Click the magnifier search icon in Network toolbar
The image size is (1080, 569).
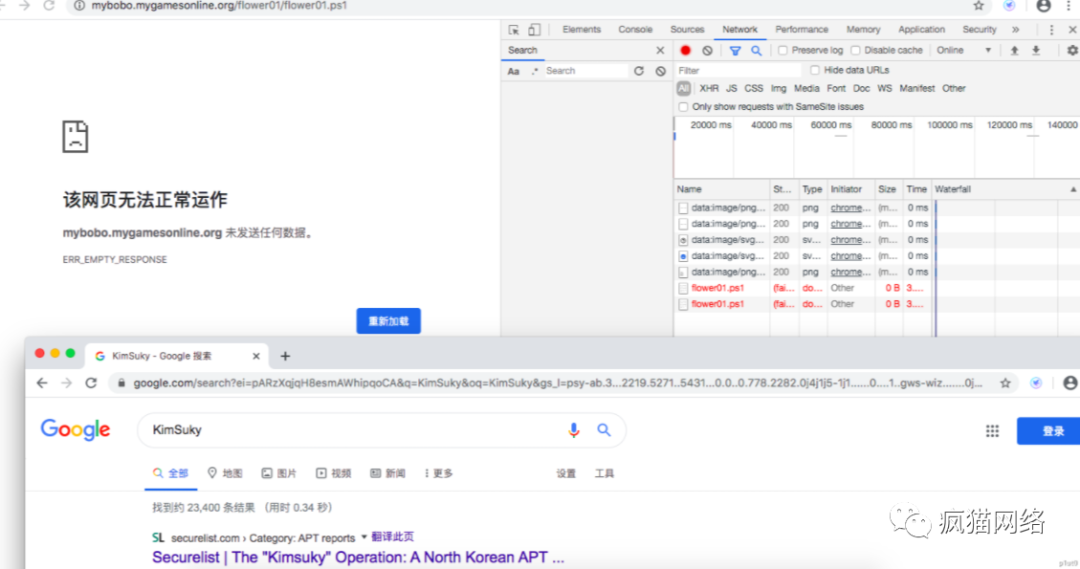(x=756, y=50)
